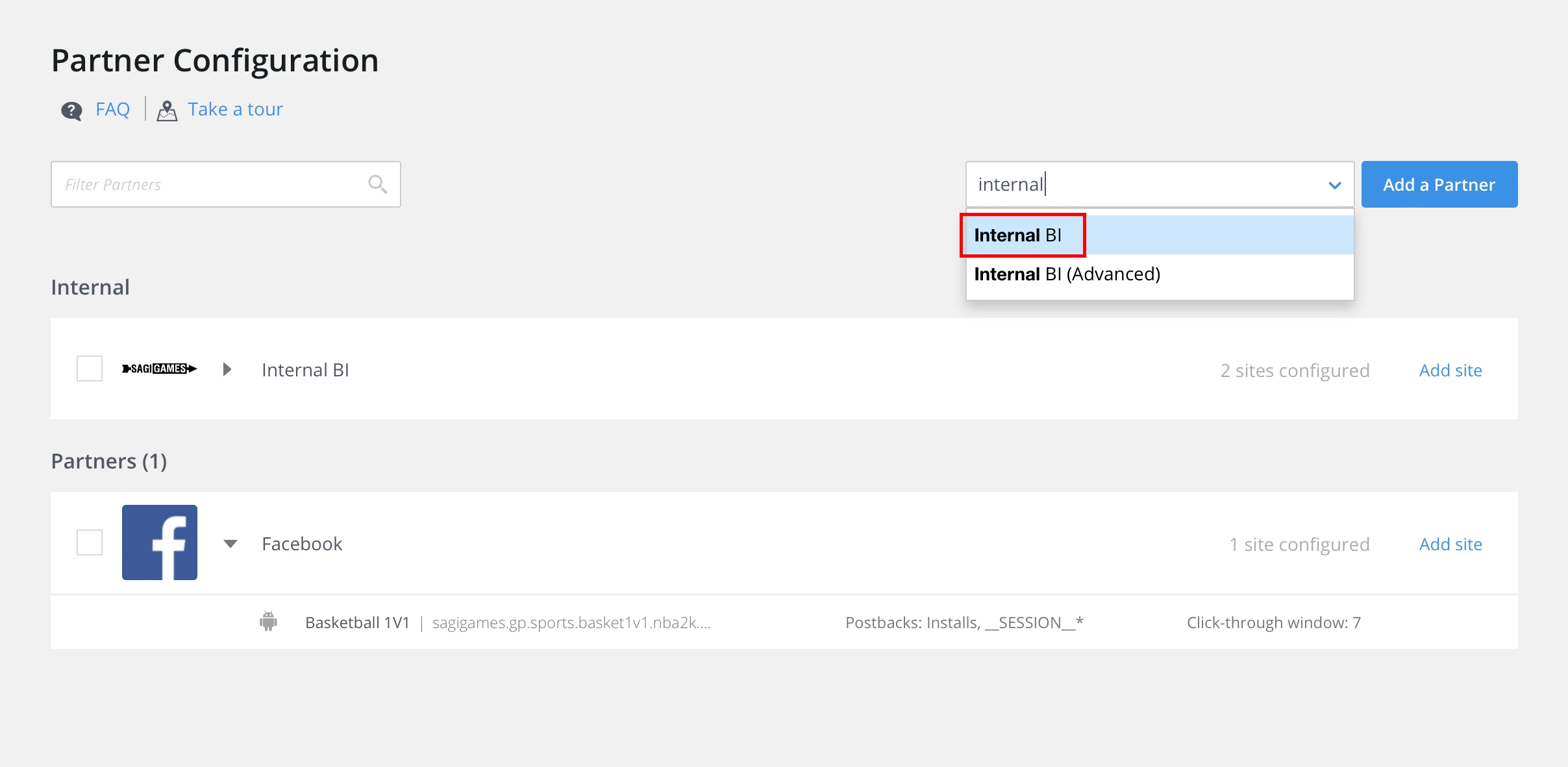Click the Sagi Games logo

159,369
